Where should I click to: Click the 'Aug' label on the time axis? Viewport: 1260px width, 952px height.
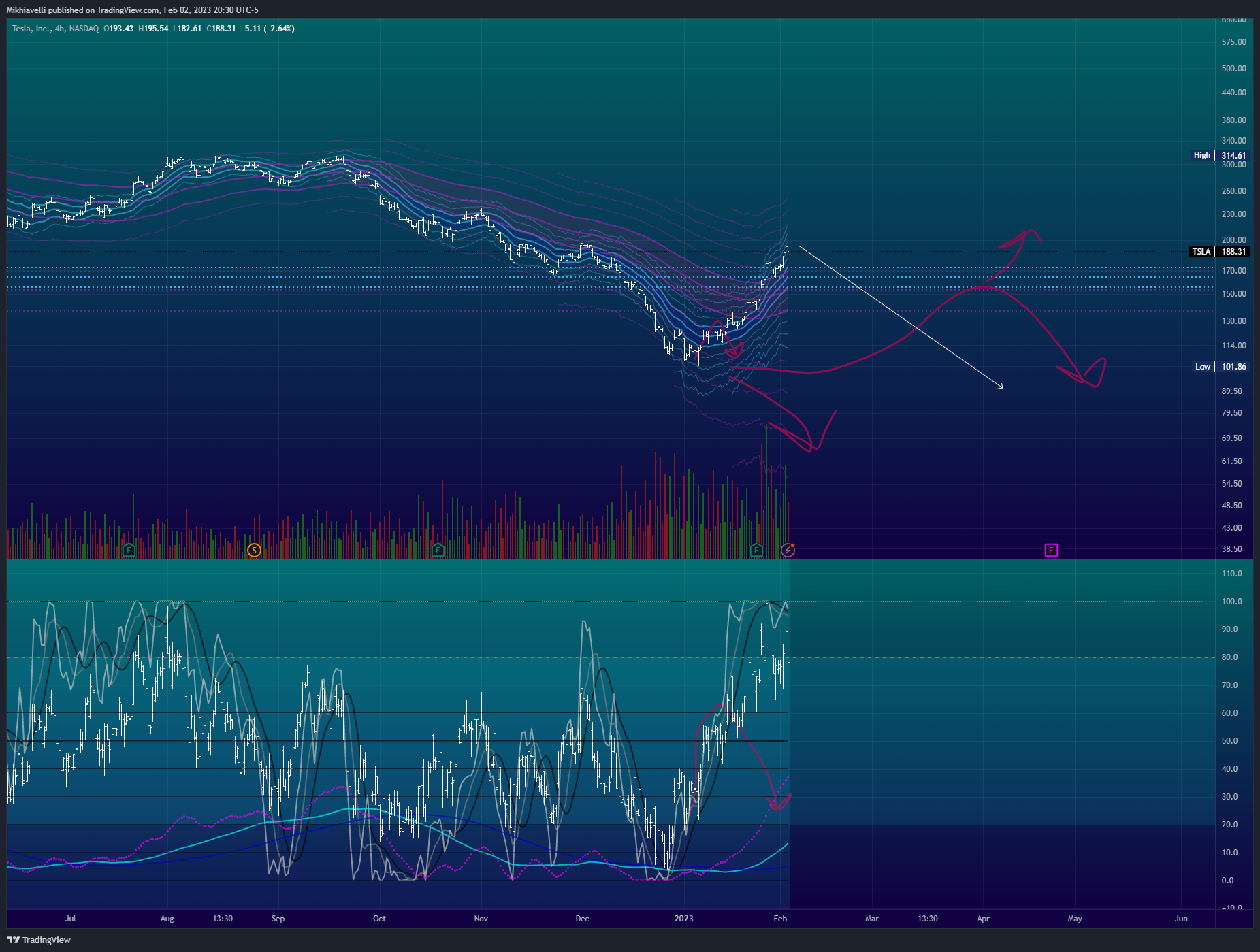pyautogui.click(x=167, y=919)
